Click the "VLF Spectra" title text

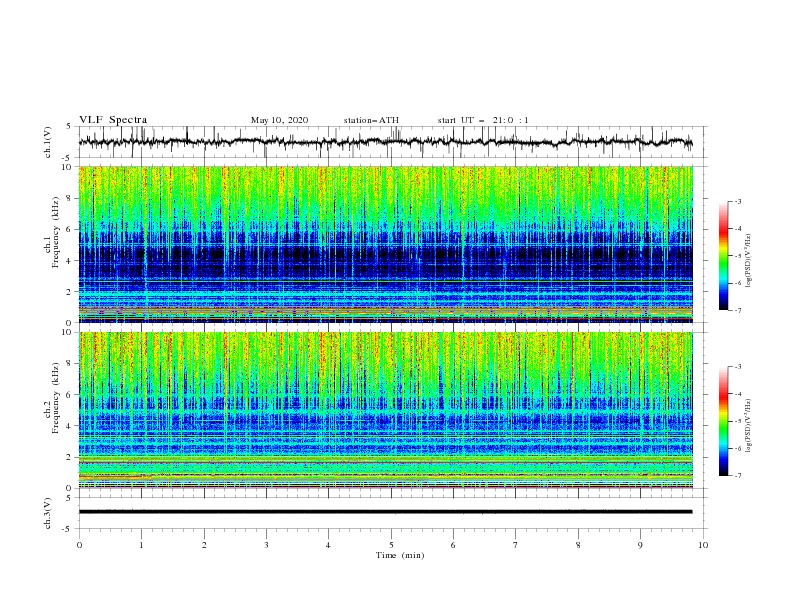(113, 120)
